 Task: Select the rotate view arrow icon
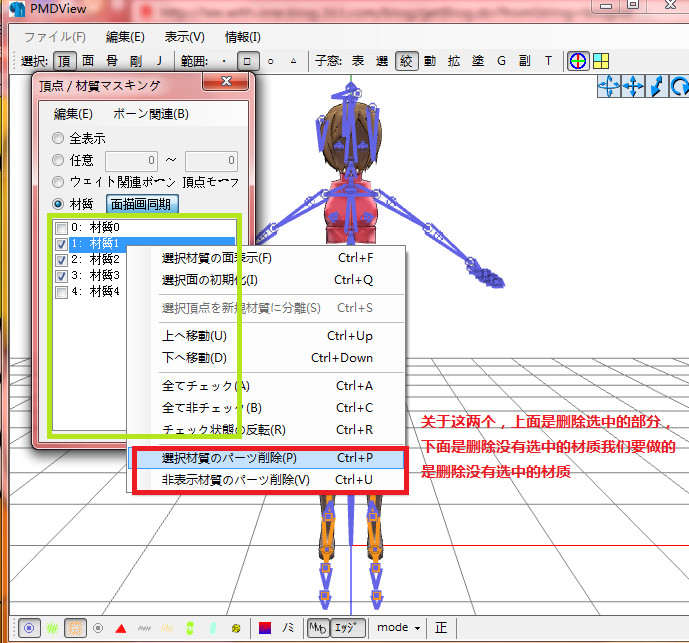[x=679, y=86]
